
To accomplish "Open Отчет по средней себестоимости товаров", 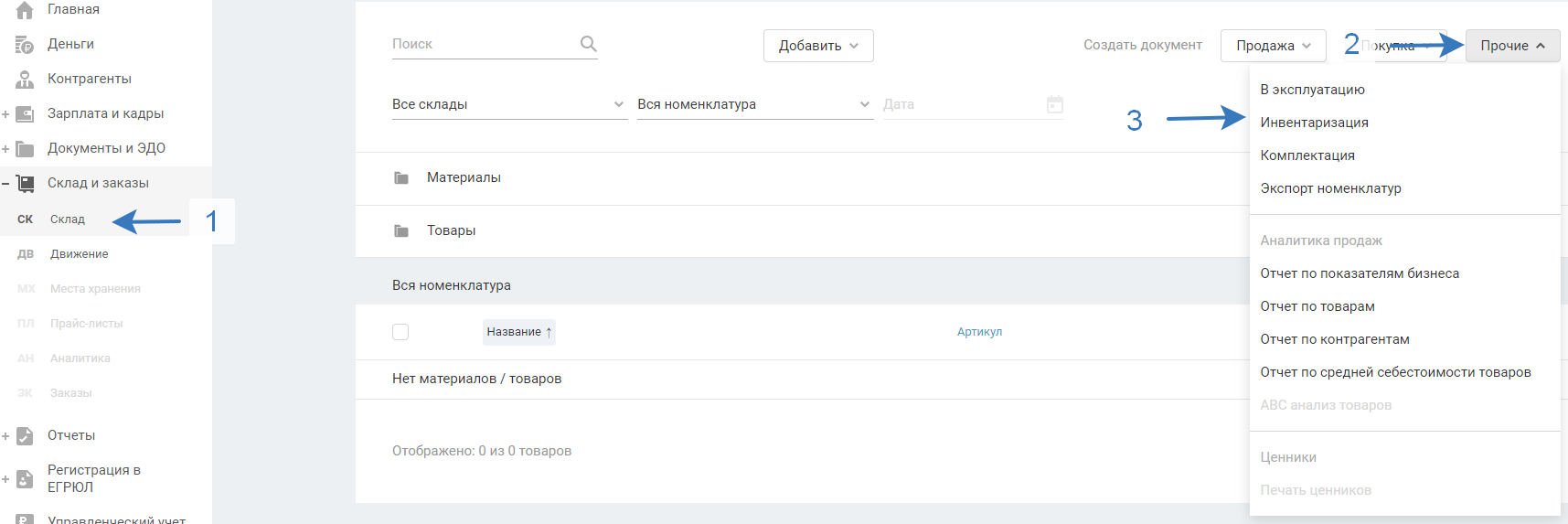I will [x=1404, y=372].
